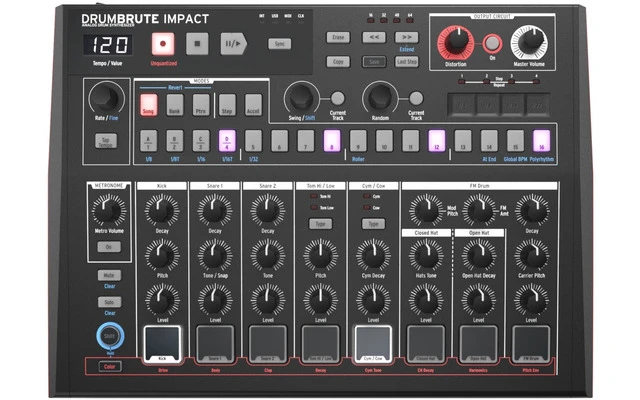Viewport: 640px width, 400px height.
Task: Toggle step button 9 Roller
Action: [x=358, y=141]
